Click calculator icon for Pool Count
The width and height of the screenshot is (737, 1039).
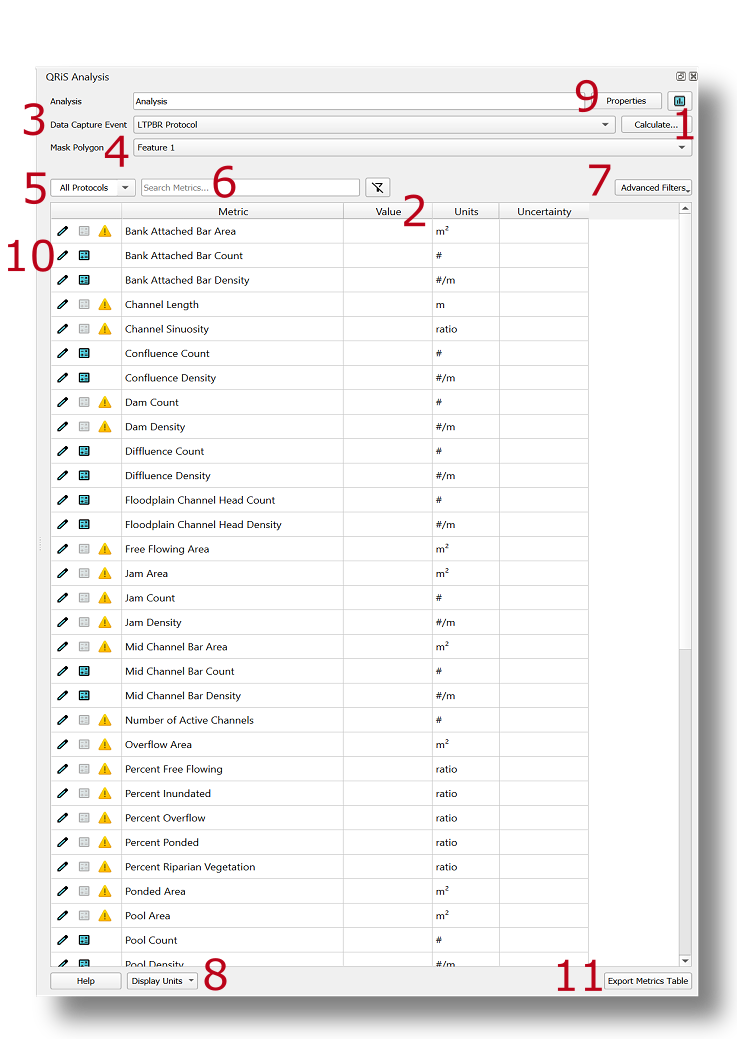(x=84, y=940)
